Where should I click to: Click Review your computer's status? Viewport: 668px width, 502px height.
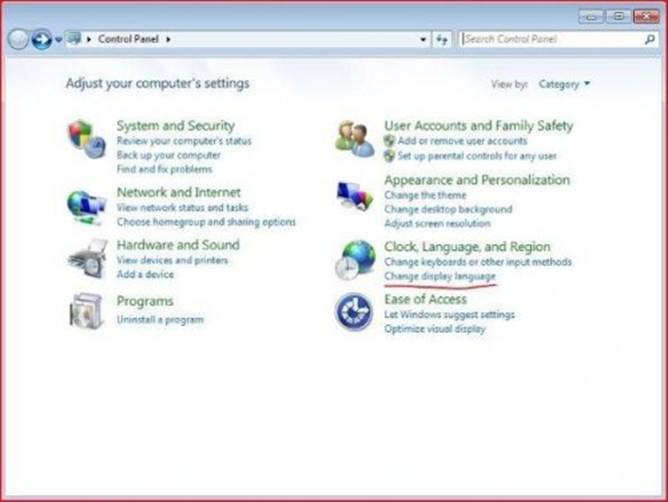click(x=184, y=141)
